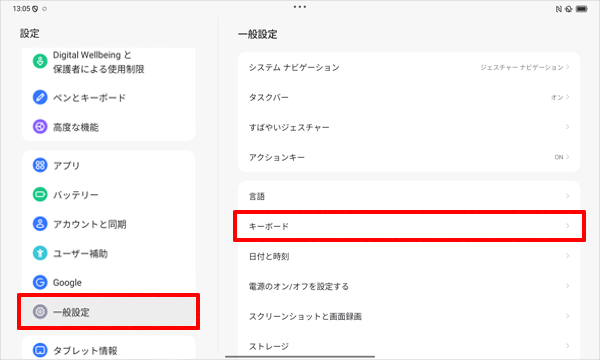Image resolution: width=600 pixels, height=360 pixels.
Task: Open the Google settings entry
Action: tap(108, 282)
